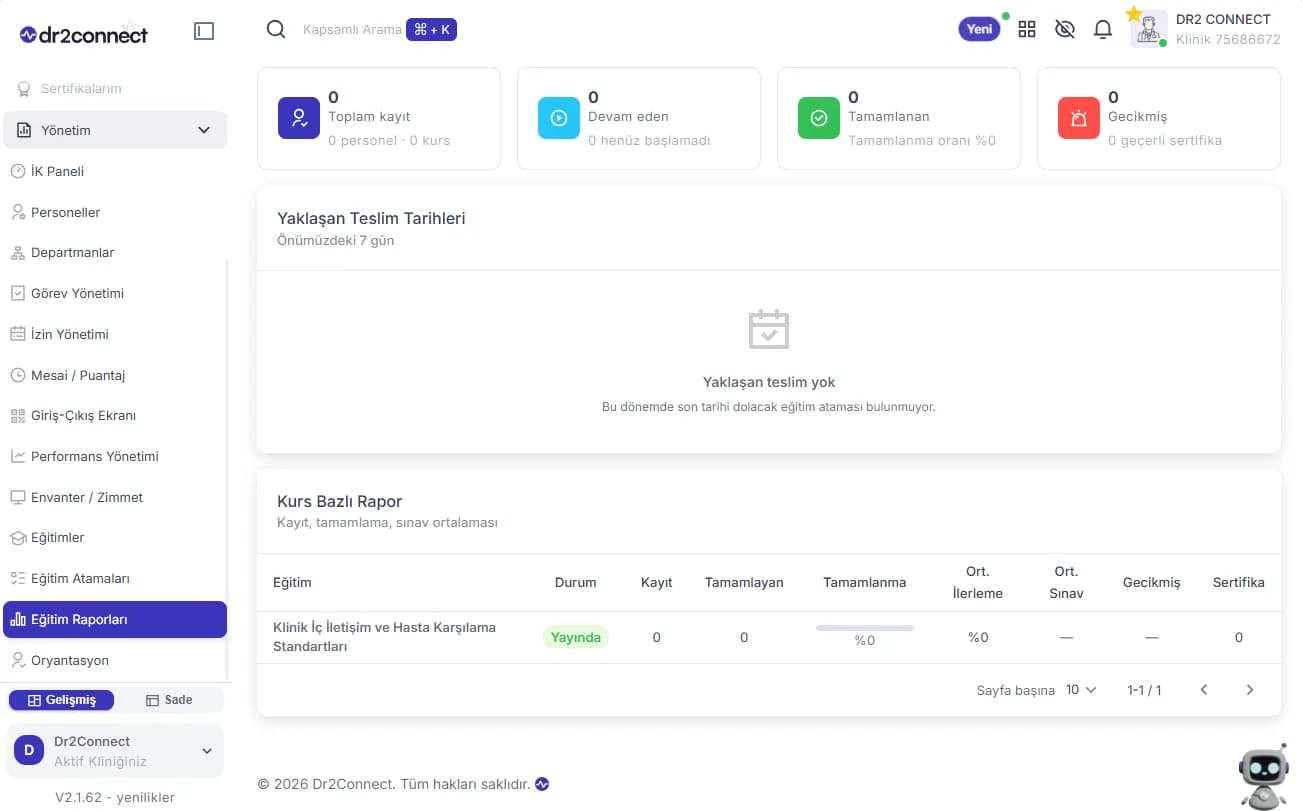The image size is (1303, 811).
Task: Click the chatbot robot assistant icon
Action: click(1263, 777)
